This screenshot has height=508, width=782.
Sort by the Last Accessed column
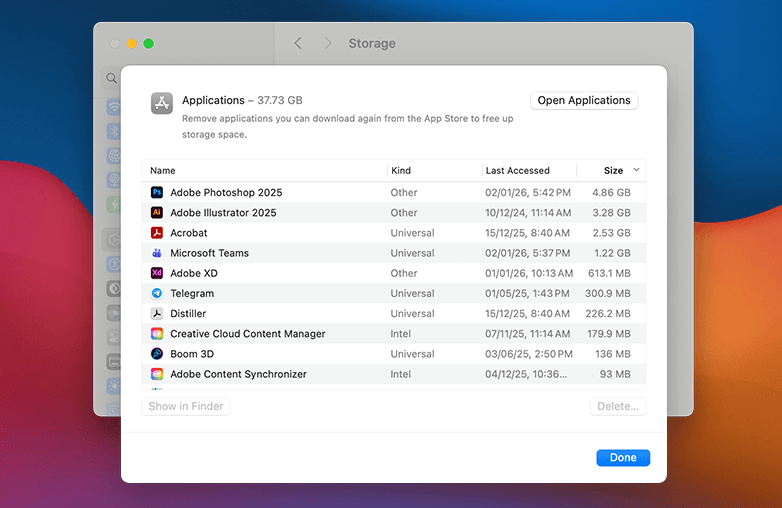pyautogui.click(x=518, y=170)
